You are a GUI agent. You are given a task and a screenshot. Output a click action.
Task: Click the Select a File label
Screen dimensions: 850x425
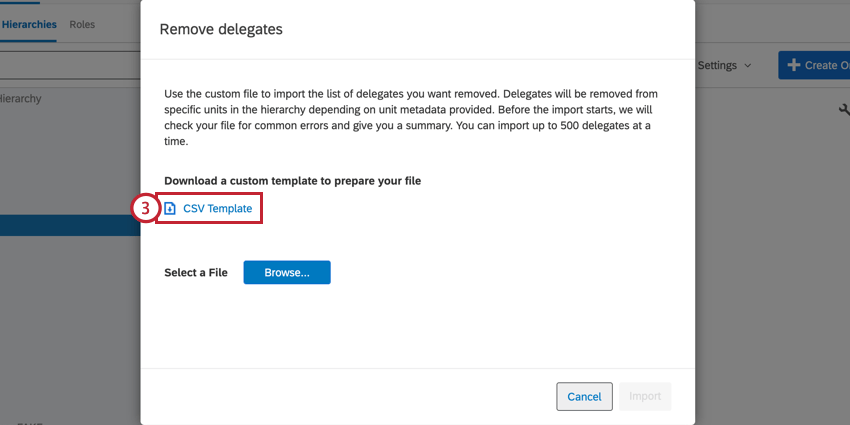point(196,272)
